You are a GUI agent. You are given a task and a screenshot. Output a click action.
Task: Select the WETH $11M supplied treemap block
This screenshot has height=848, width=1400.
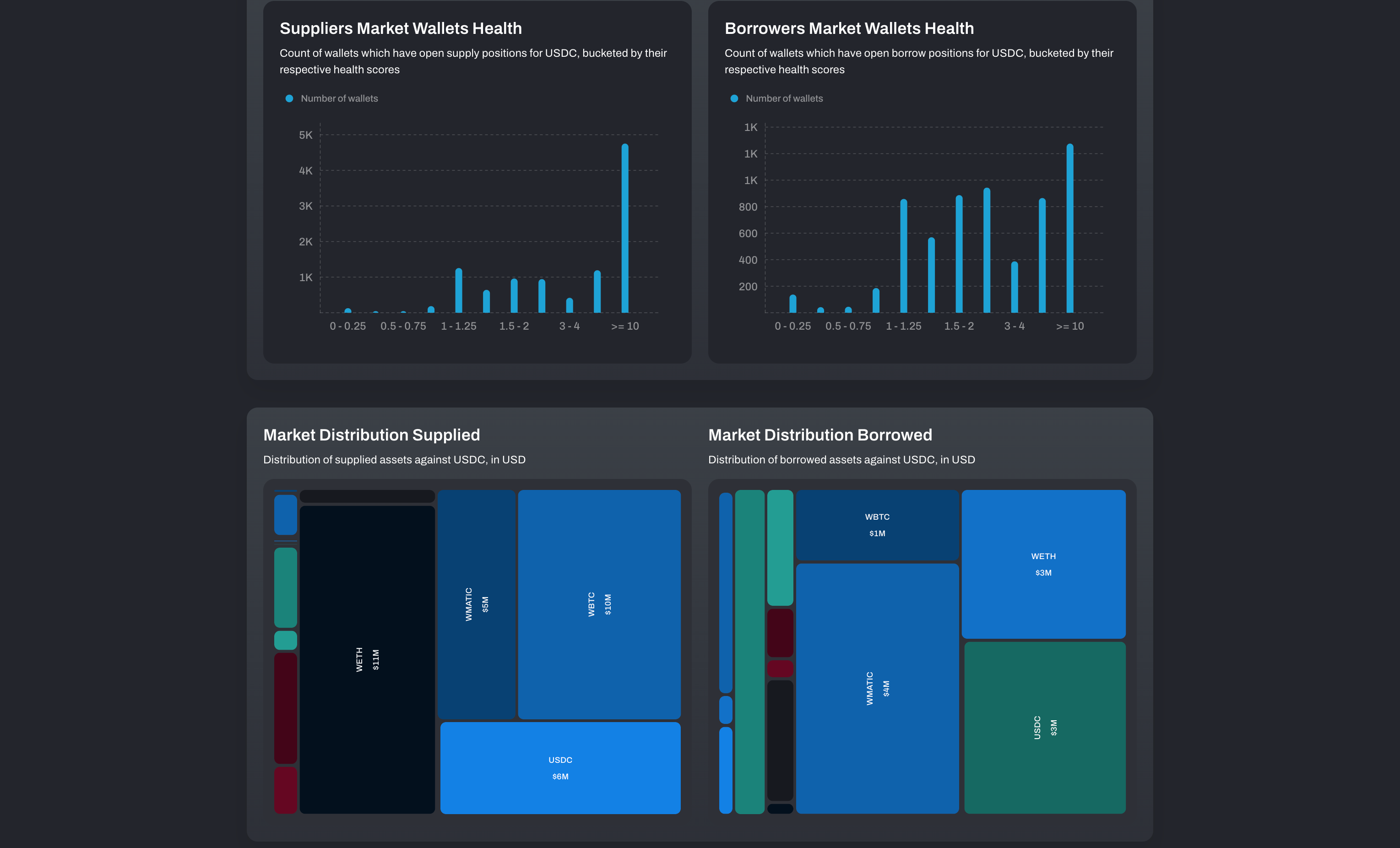point(367,659)
